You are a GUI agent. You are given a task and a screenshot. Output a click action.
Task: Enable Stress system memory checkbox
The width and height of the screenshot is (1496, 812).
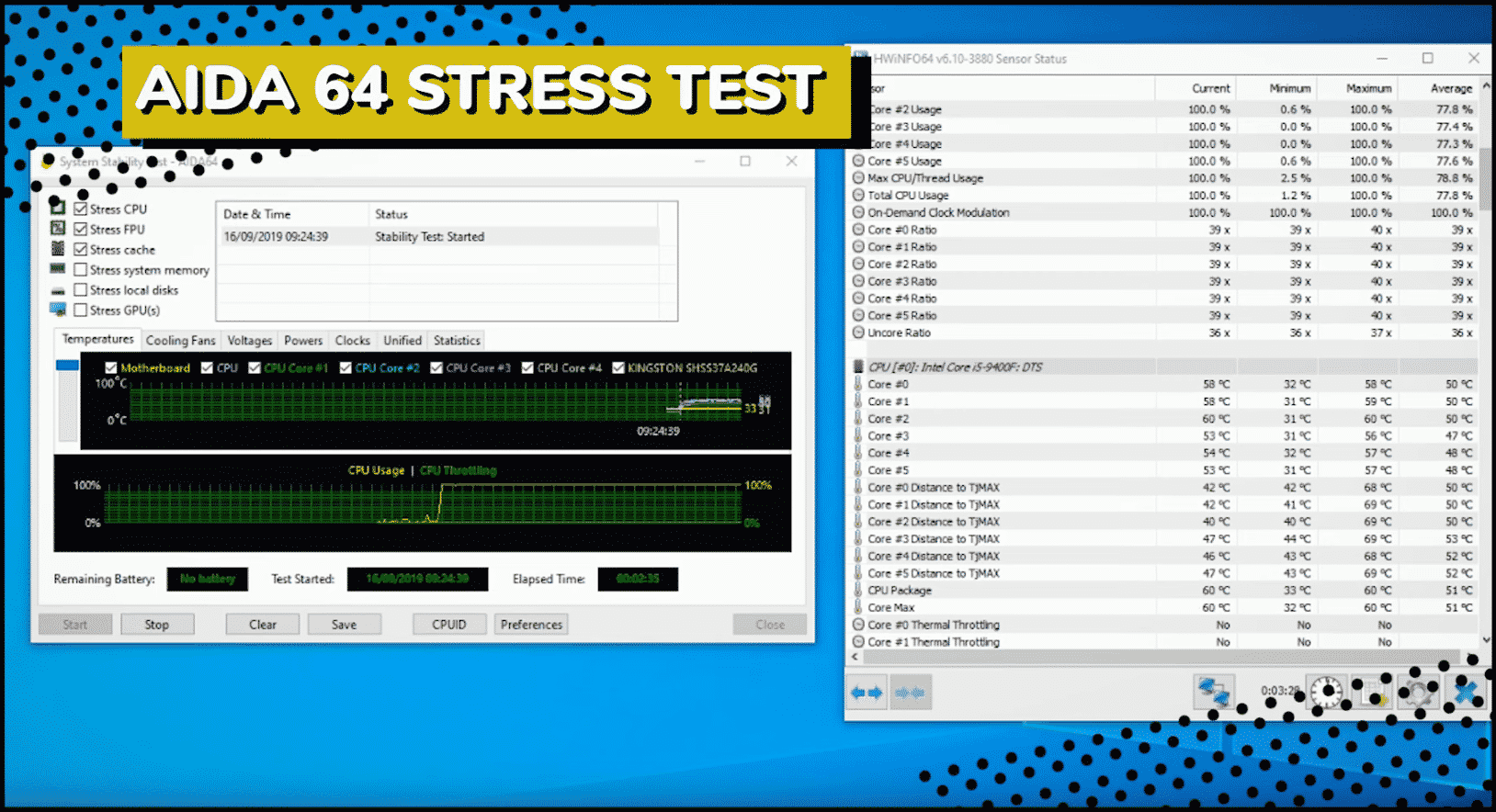tap(81, 269)
